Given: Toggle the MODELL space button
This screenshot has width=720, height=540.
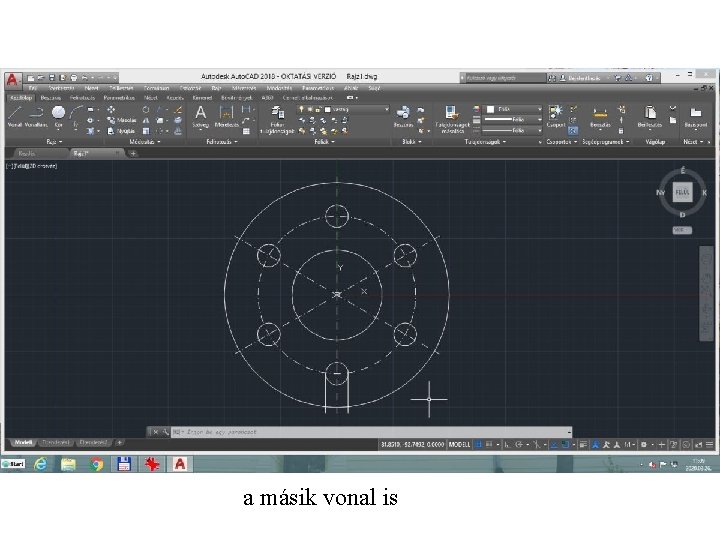Looking at the screenshot, I should click(459, 444).
